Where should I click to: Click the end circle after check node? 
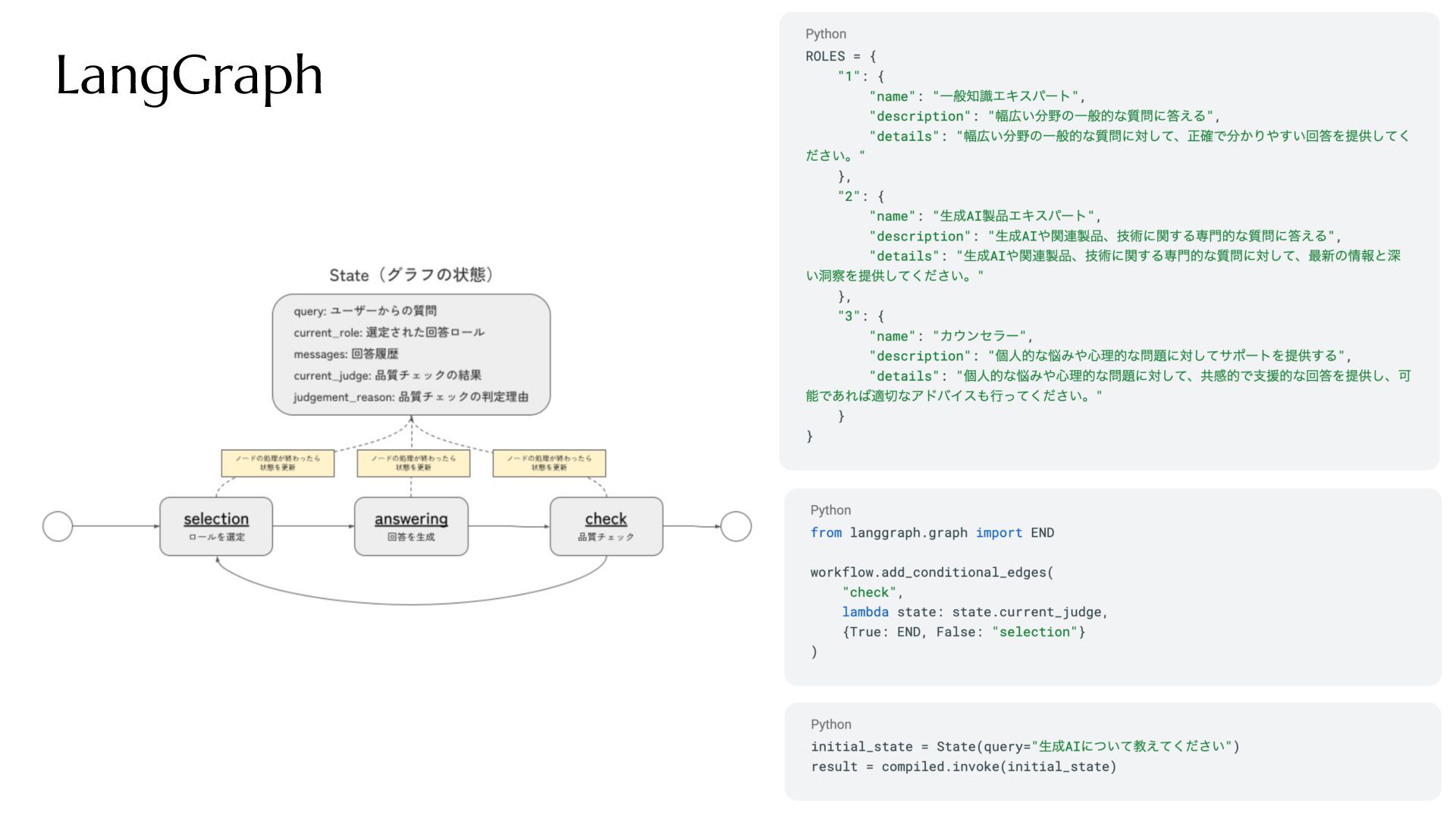(x=736, y=526)
